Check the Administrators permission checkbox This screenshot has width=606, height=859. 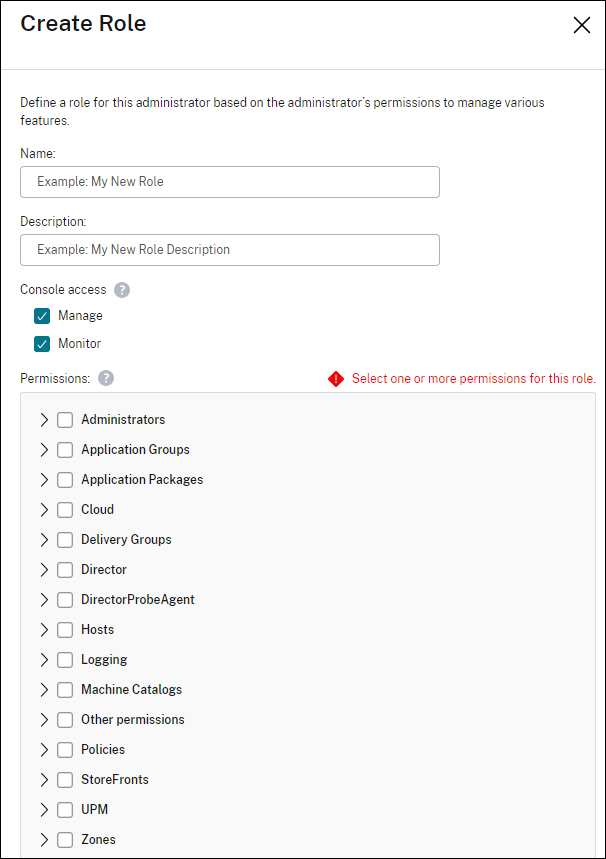(65, 419)
